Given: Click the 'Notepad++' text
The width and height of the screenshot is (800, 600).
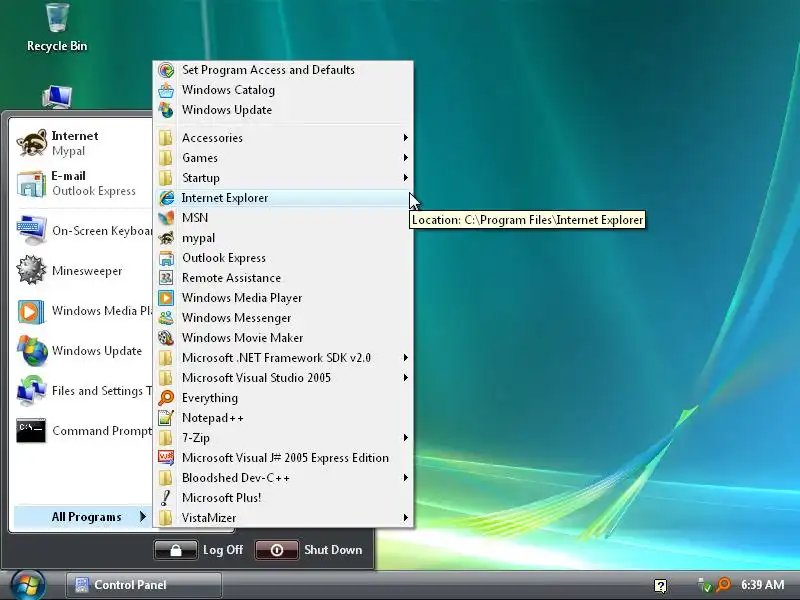Looking at the screenshot, I should point(213,418).
